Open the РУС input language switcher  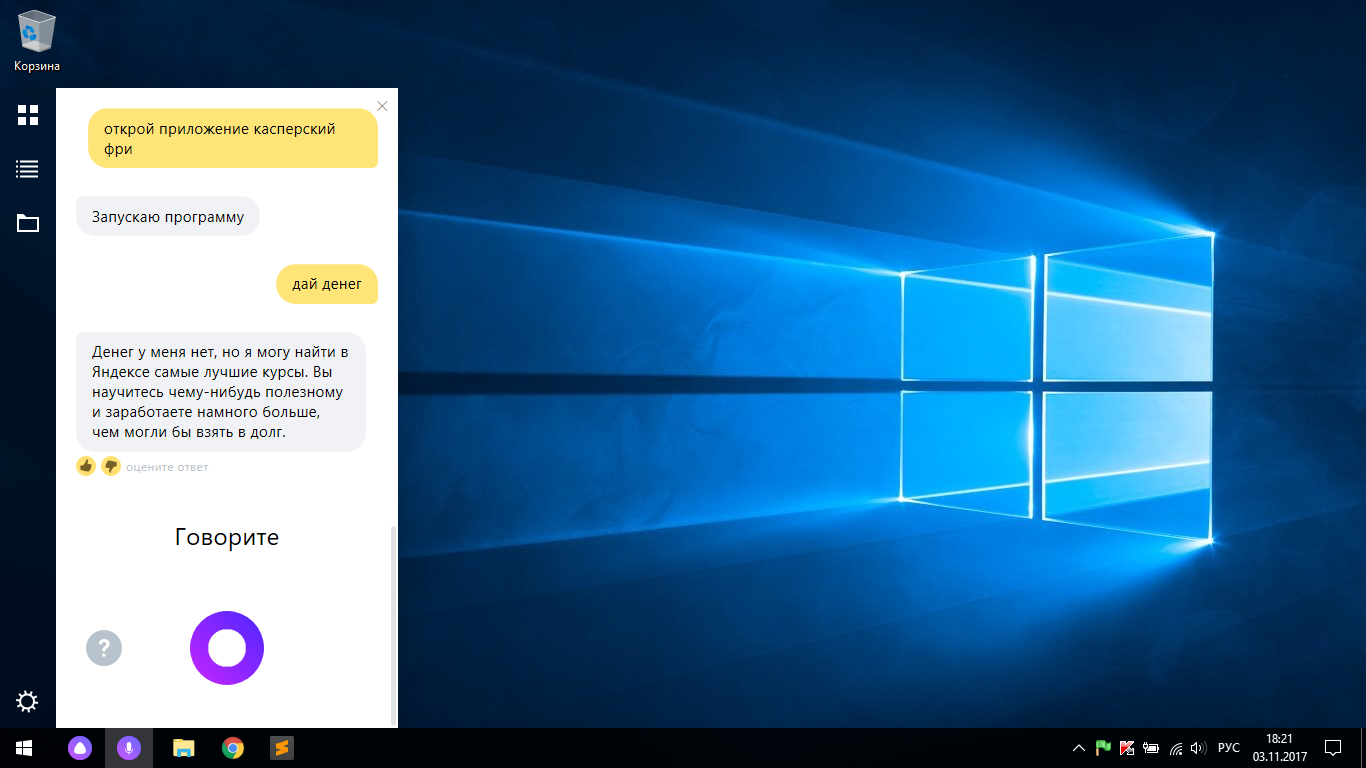pyautogui.click(x=1228, y=748)
